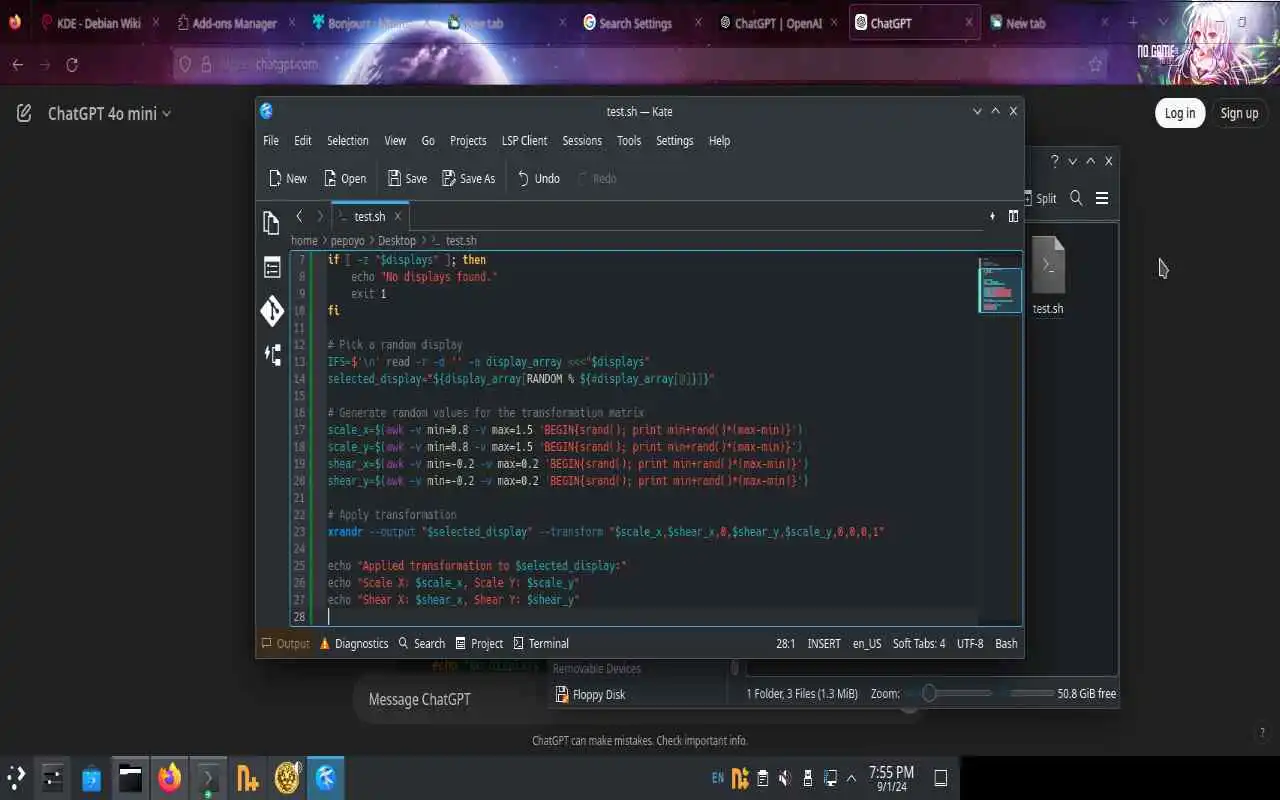
Task: Click the new chat pencil icon
Action: click(24, 114)
